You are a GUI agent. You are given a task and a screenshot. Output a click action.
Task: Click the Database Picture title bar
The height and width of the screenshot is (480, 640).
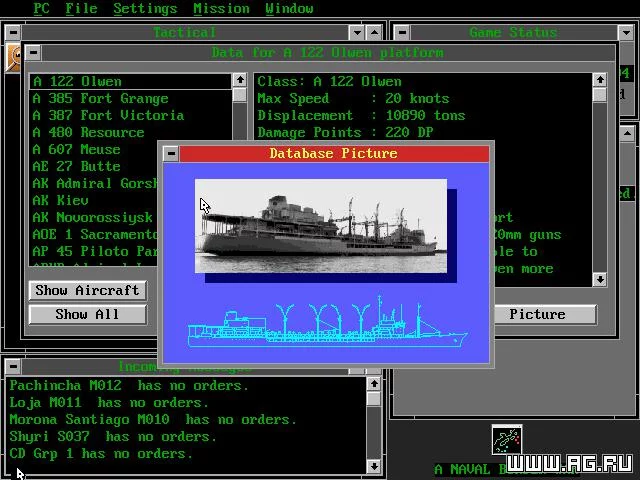334,153
